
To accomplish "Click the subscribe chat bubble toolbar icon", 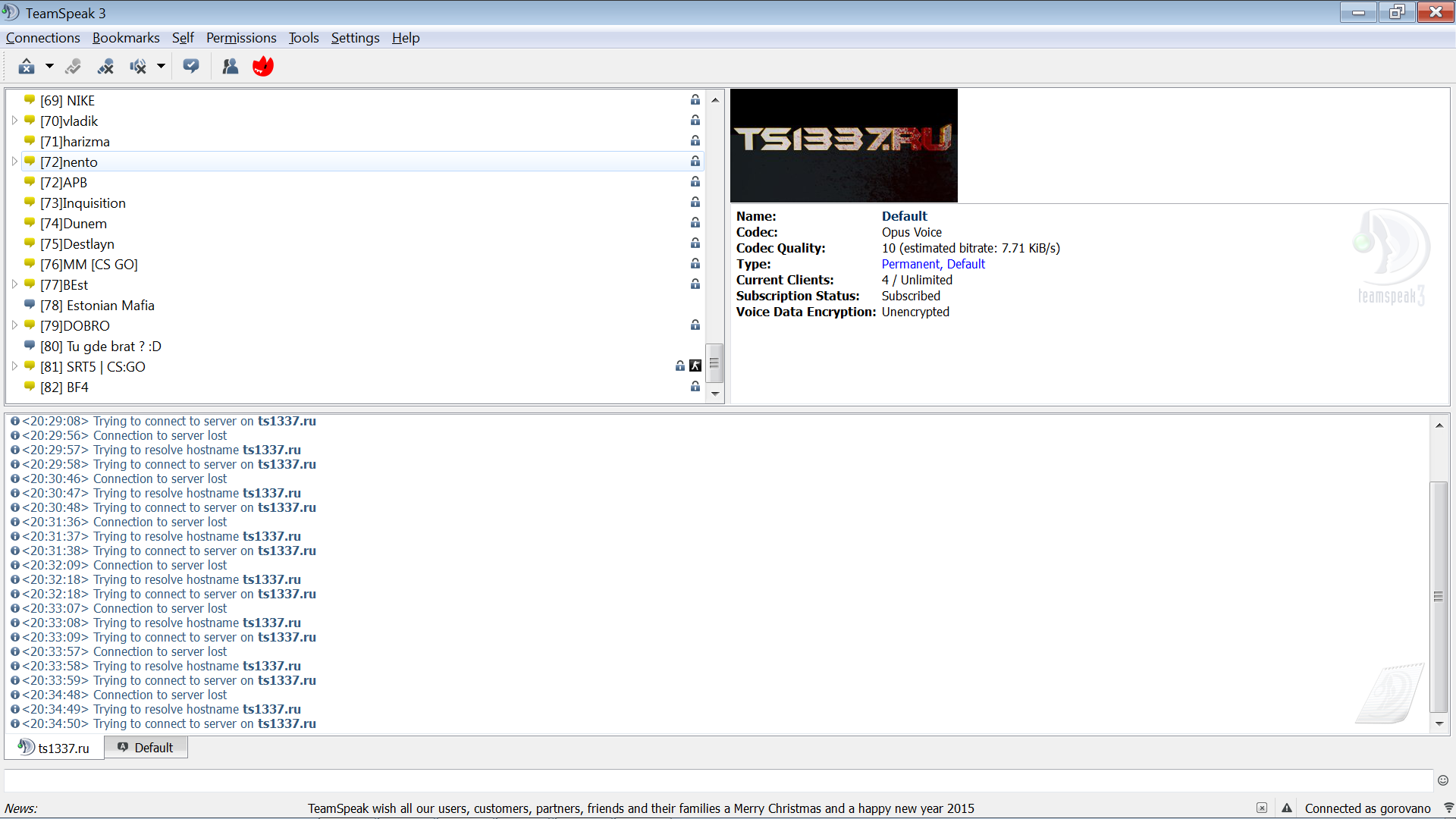I will tap(191, 67).
